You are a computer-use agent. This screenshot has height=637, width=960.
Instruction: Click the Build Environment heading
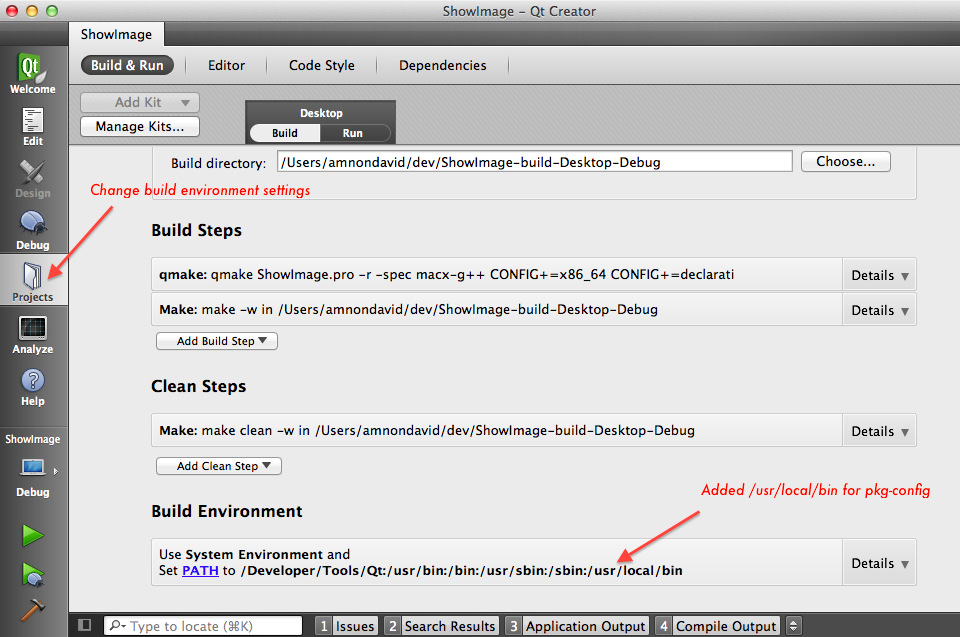point(227,511)
